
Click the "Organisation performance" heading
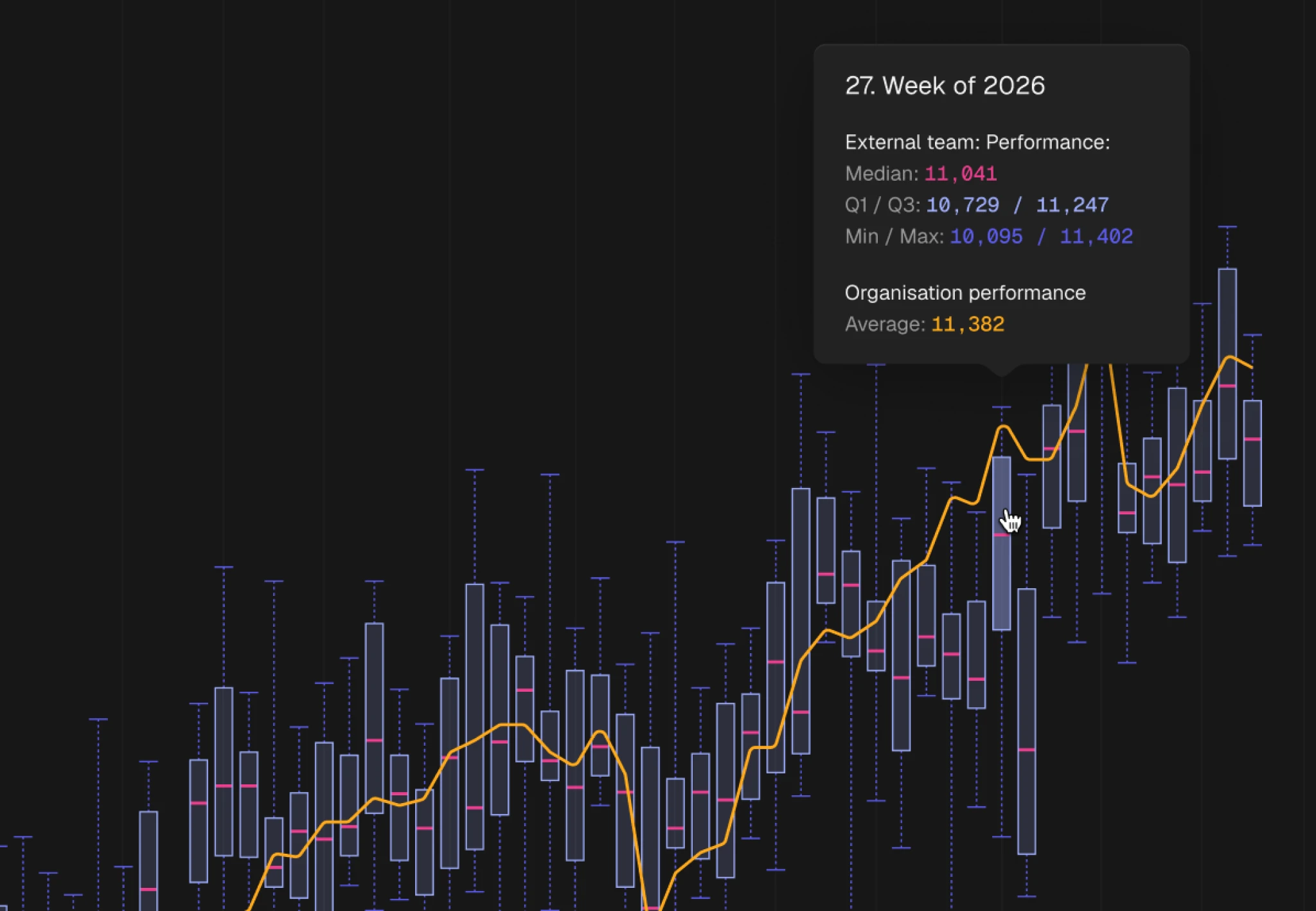point(965,293)
